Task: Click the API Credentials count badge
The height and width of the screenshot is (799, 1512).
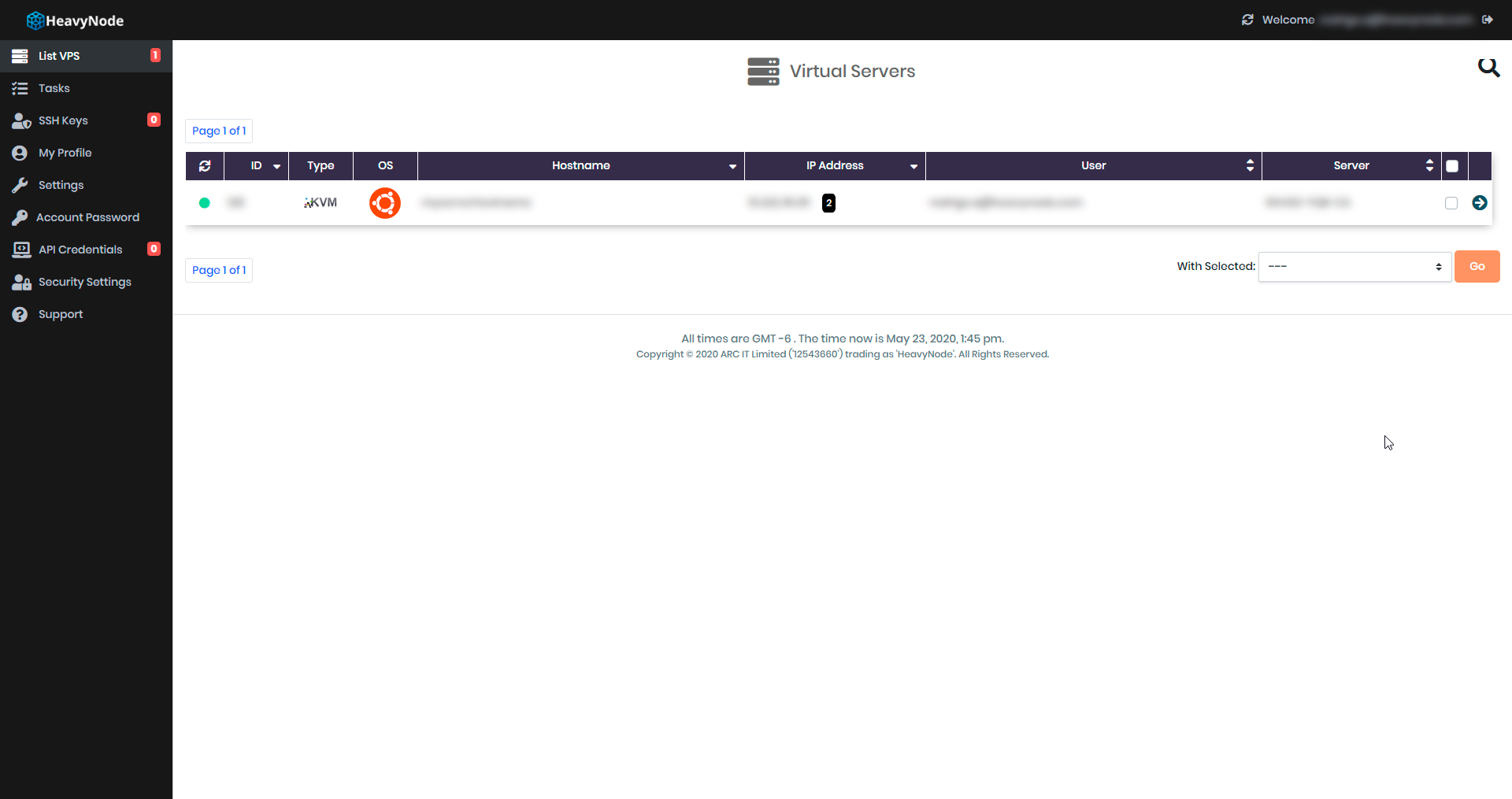Action: pyautogui.click(x=154, y=249)
